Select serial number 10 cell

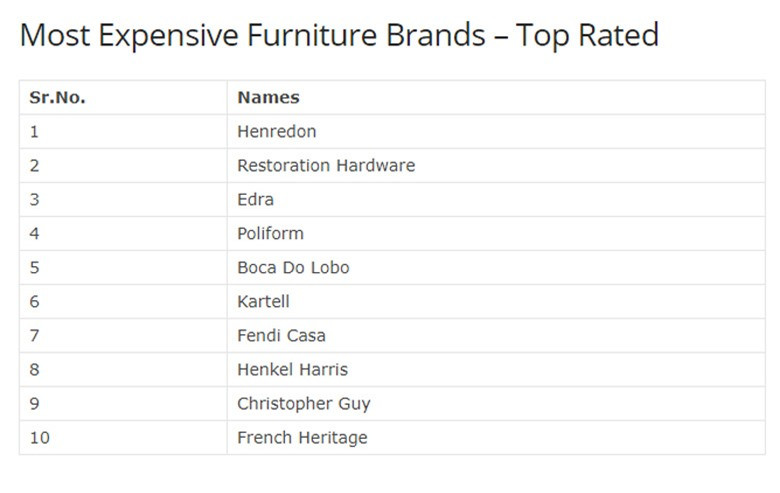[x=39, y=437]
